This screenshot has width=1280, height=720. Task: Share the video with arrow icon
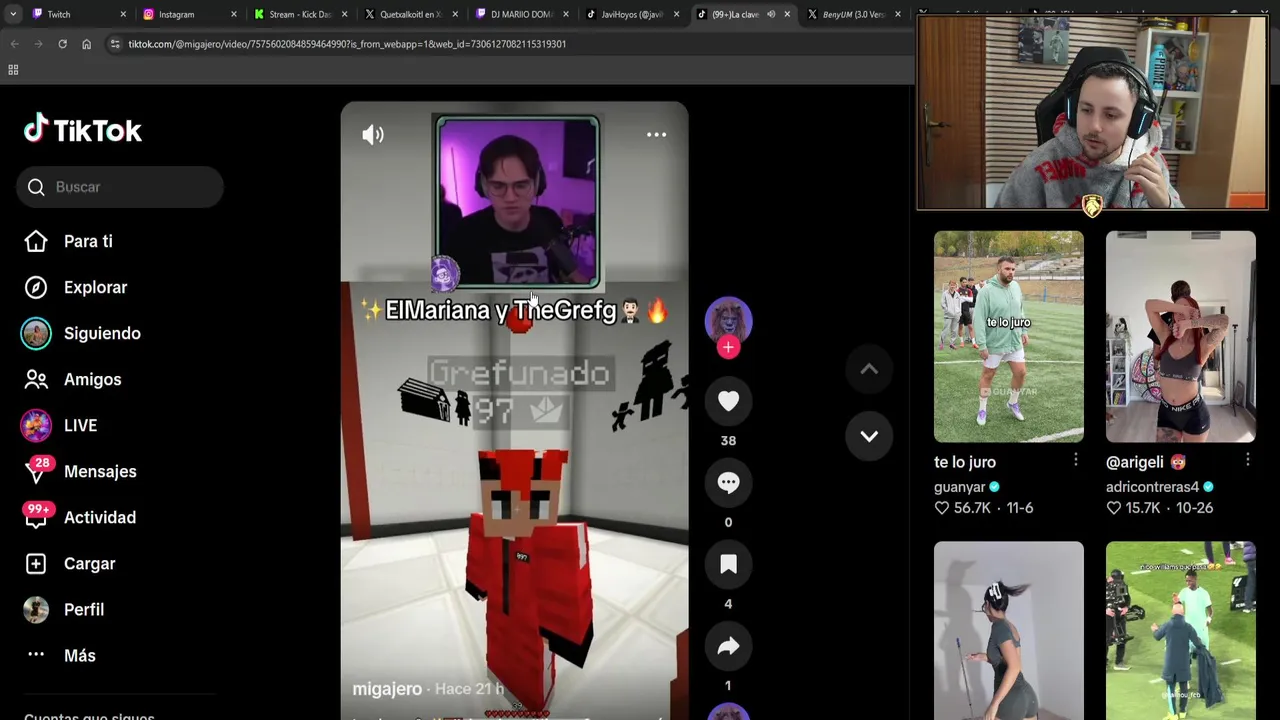728,646
